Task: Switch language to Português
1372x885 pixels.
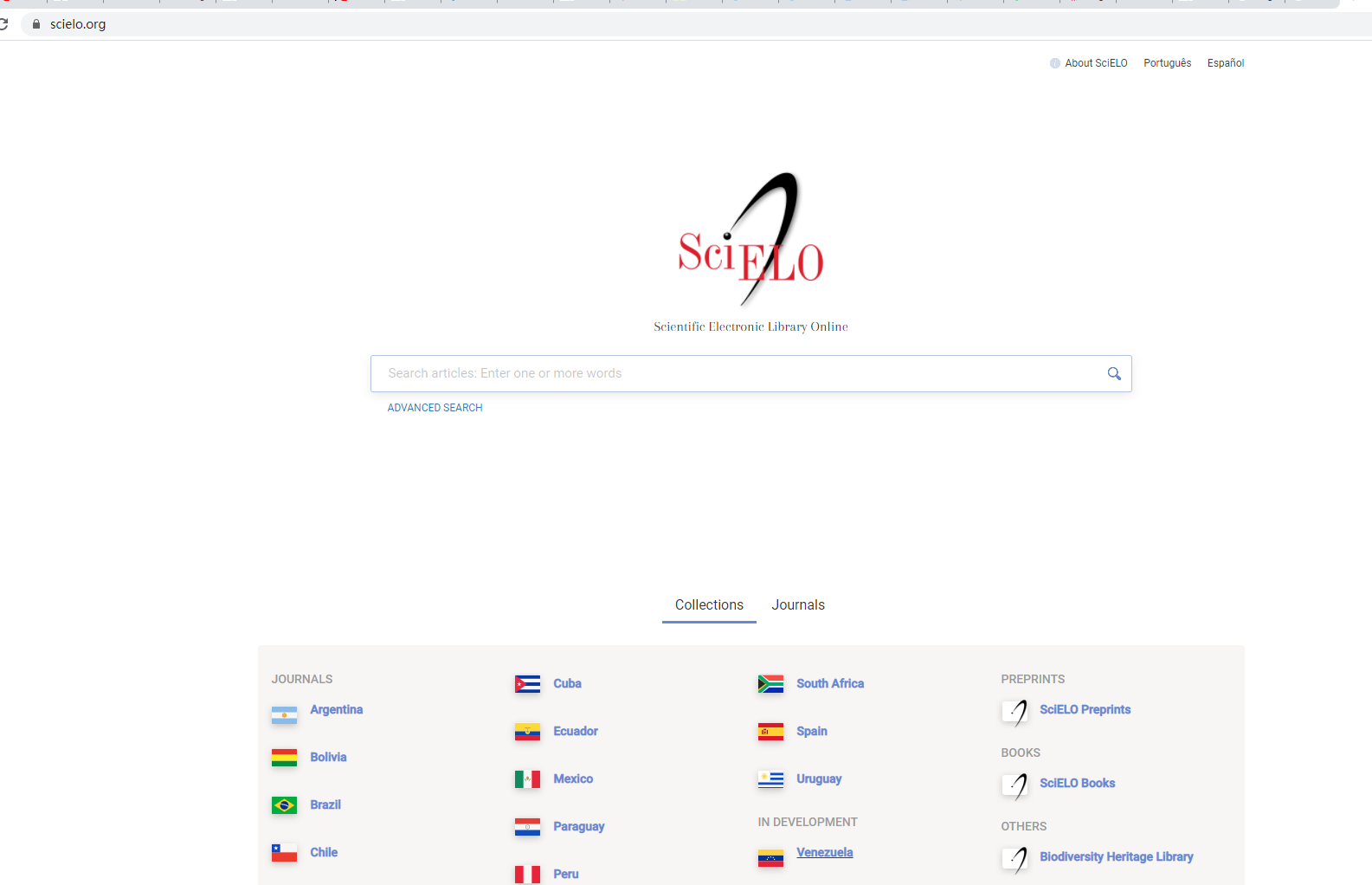Action: (1167, 63)
